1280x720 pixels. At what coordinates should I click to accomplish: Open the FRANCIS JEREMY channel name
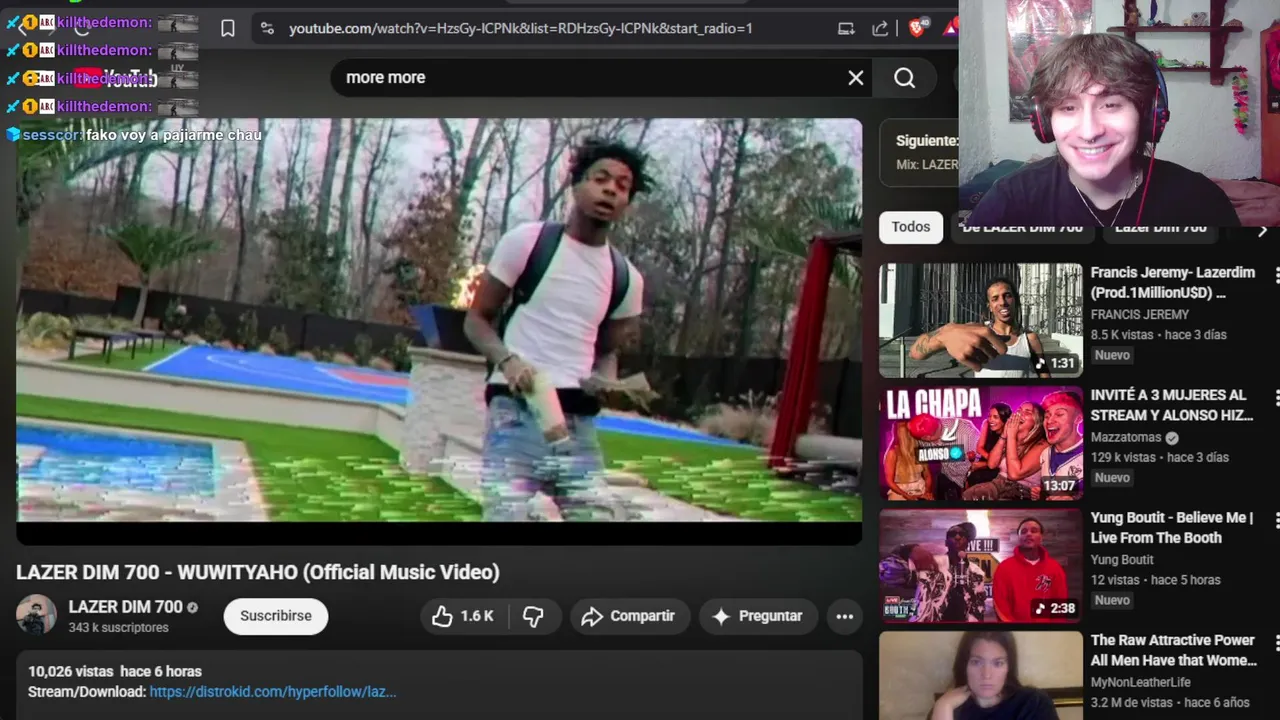pyautogui.click(x=1140, y=314)
